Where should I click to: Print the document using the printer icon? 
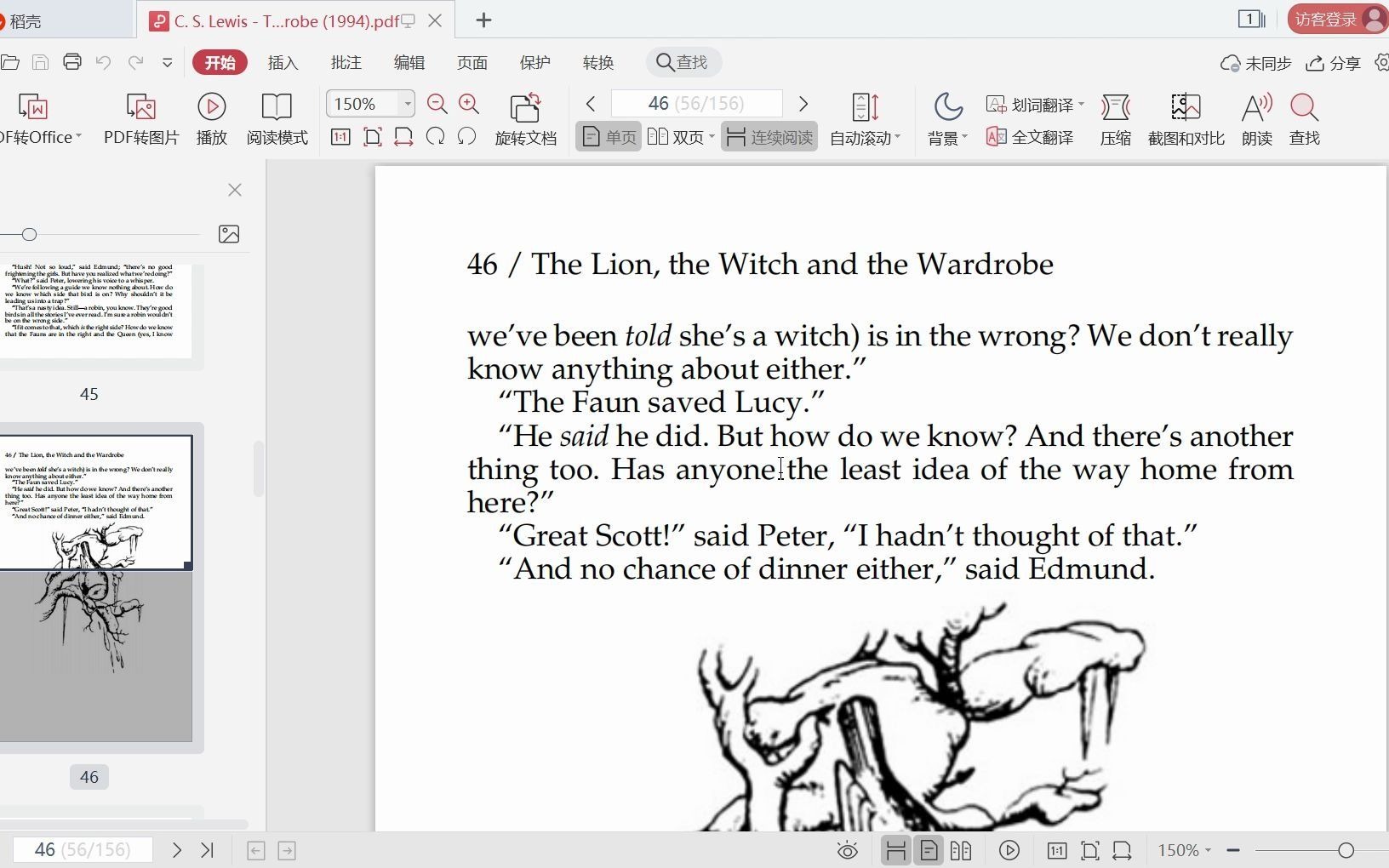pyautogui.click(x=72, y=62)
